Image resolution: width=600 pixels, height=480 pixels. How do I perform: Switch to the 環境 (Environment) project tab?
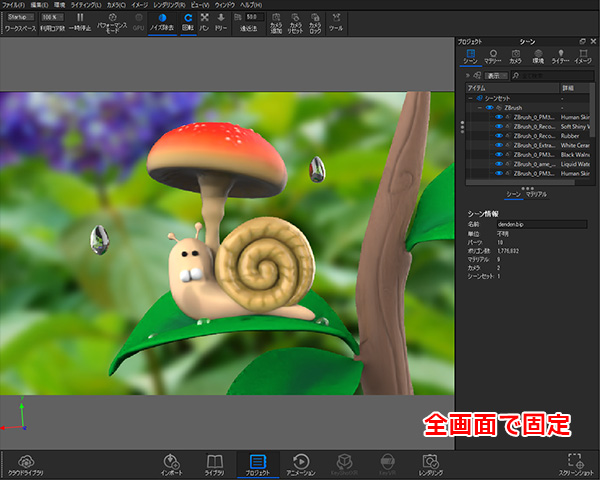[538, 55]
